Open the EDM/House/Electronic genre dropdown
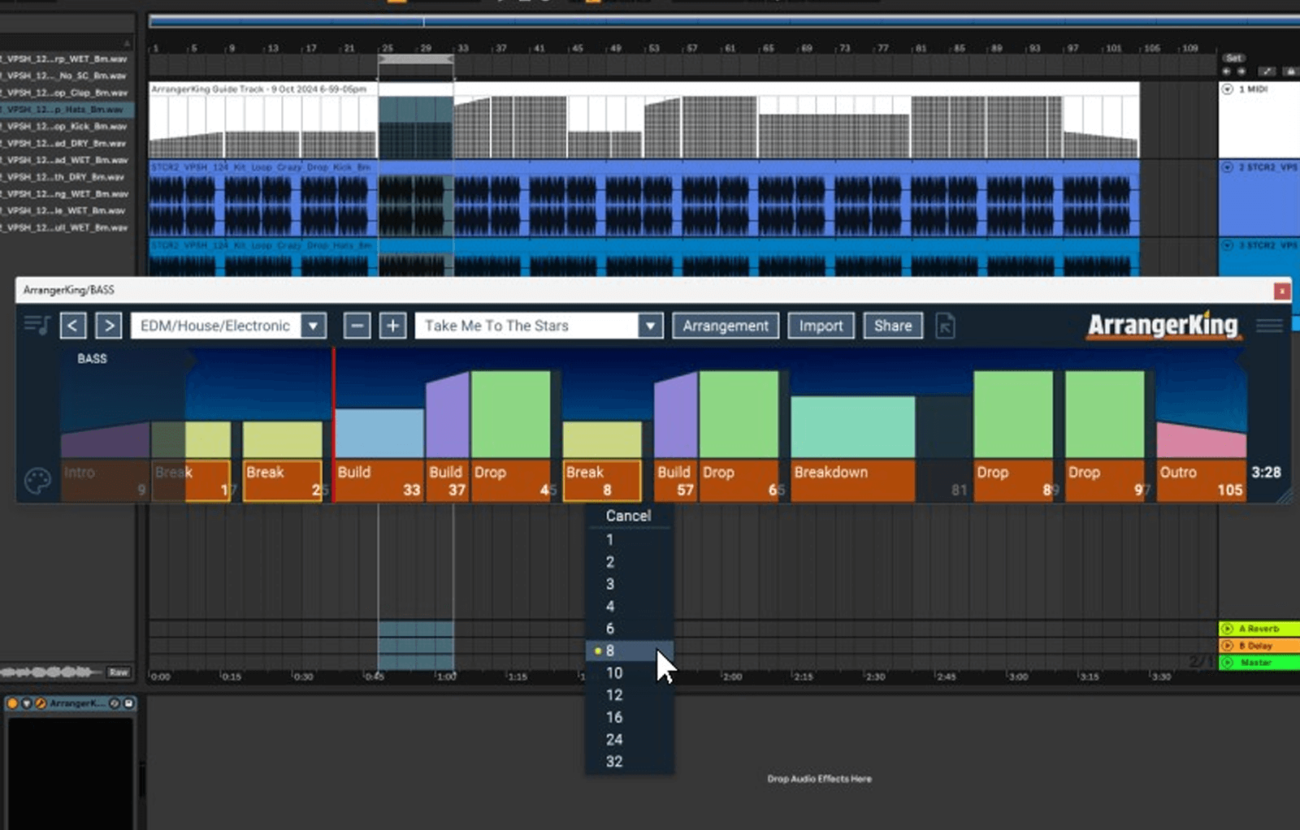This screenshot has width=1300, height=830. 313,326
